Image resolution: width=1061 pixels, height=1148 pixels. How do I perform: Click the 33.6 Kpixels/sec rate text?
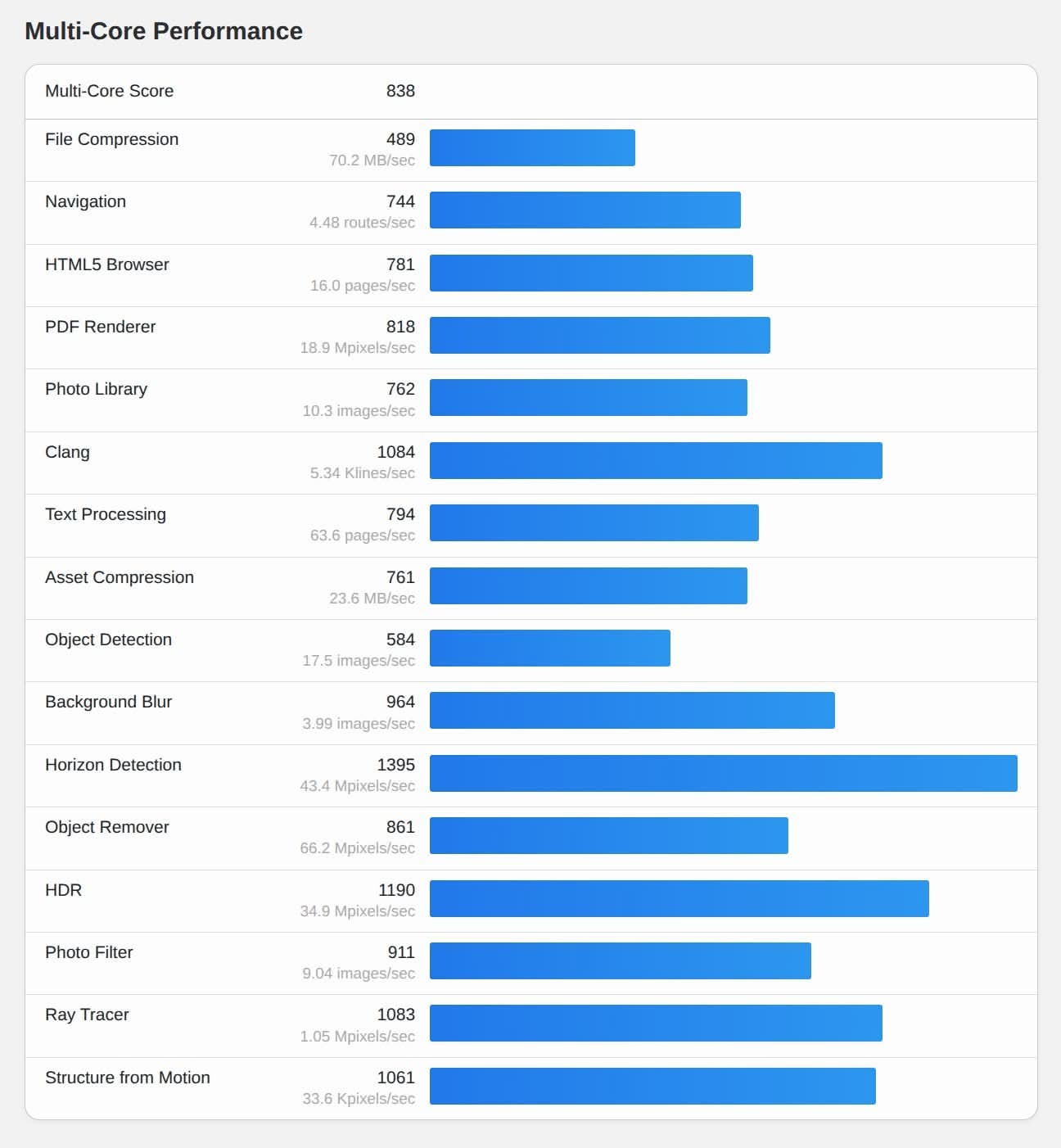click(359, 1099)
